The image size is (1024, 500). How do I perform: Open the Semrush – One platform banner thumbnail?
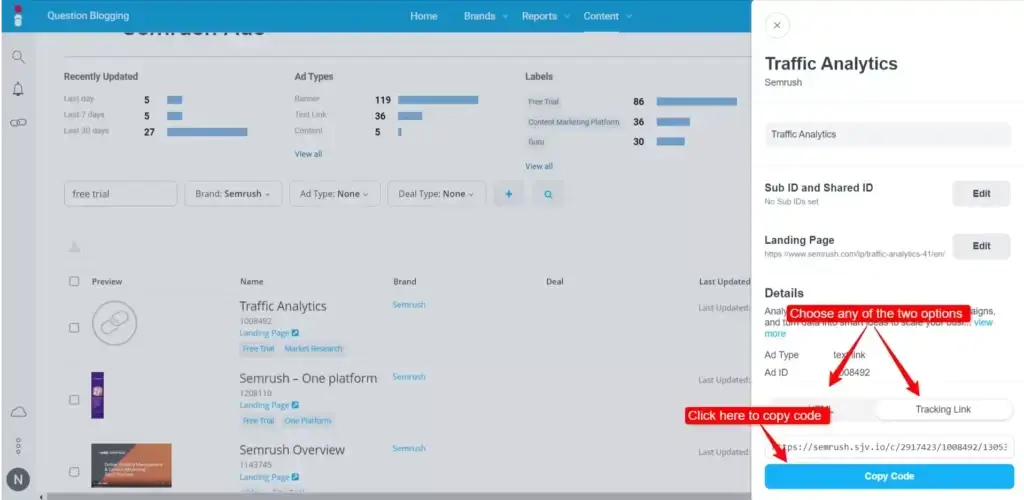[x=97, y=395]
